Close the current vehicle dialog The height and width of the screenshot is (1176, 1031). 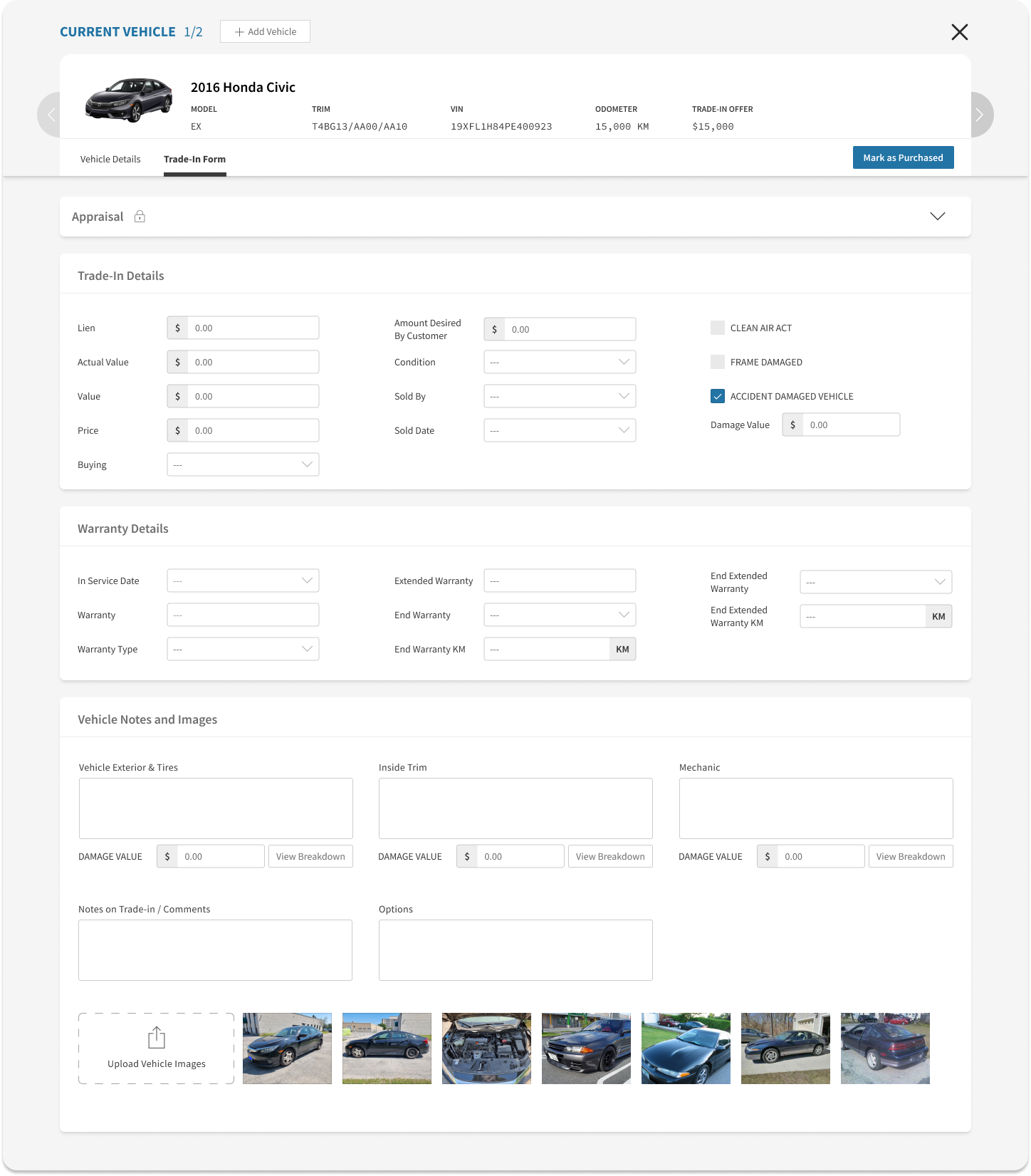(x=959, y=32)
